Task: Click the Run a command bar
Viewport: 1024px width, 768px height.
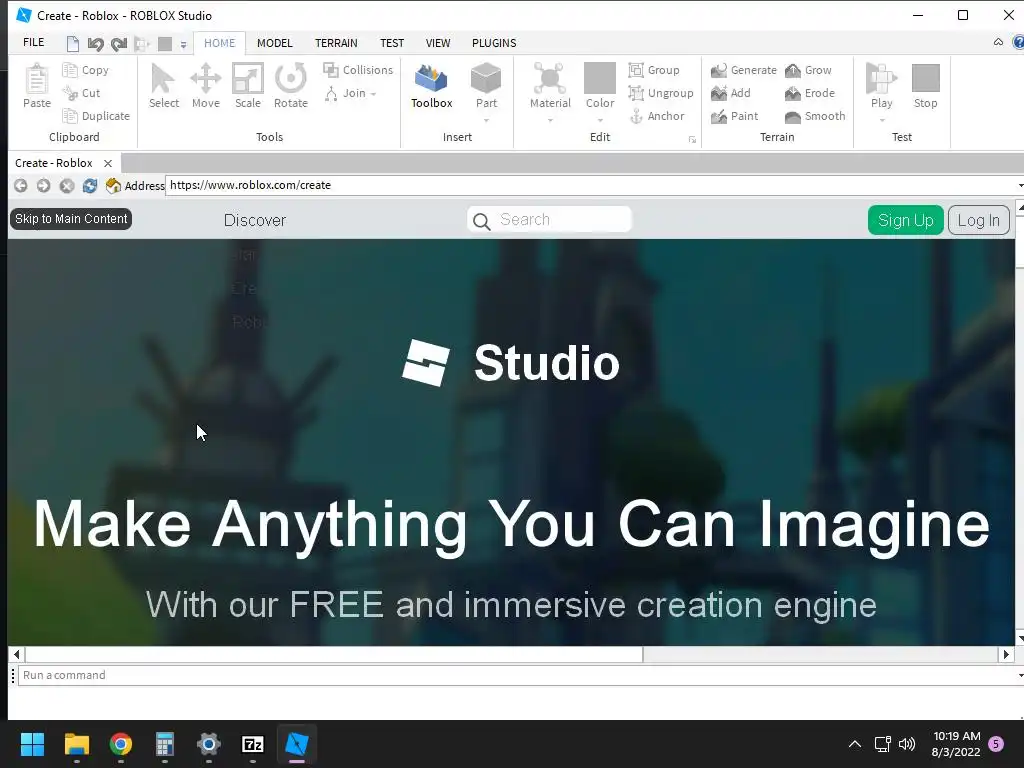Action: pyautogui.click(x=518, y=675)
